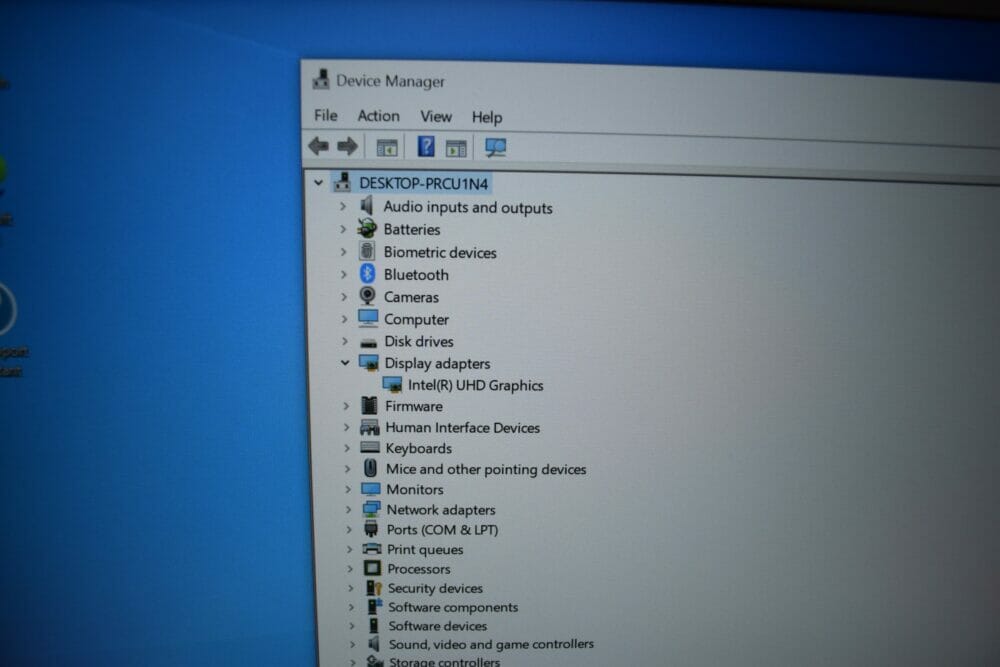Select the Computer label
1000x667 pixels.
pos(416,319)
